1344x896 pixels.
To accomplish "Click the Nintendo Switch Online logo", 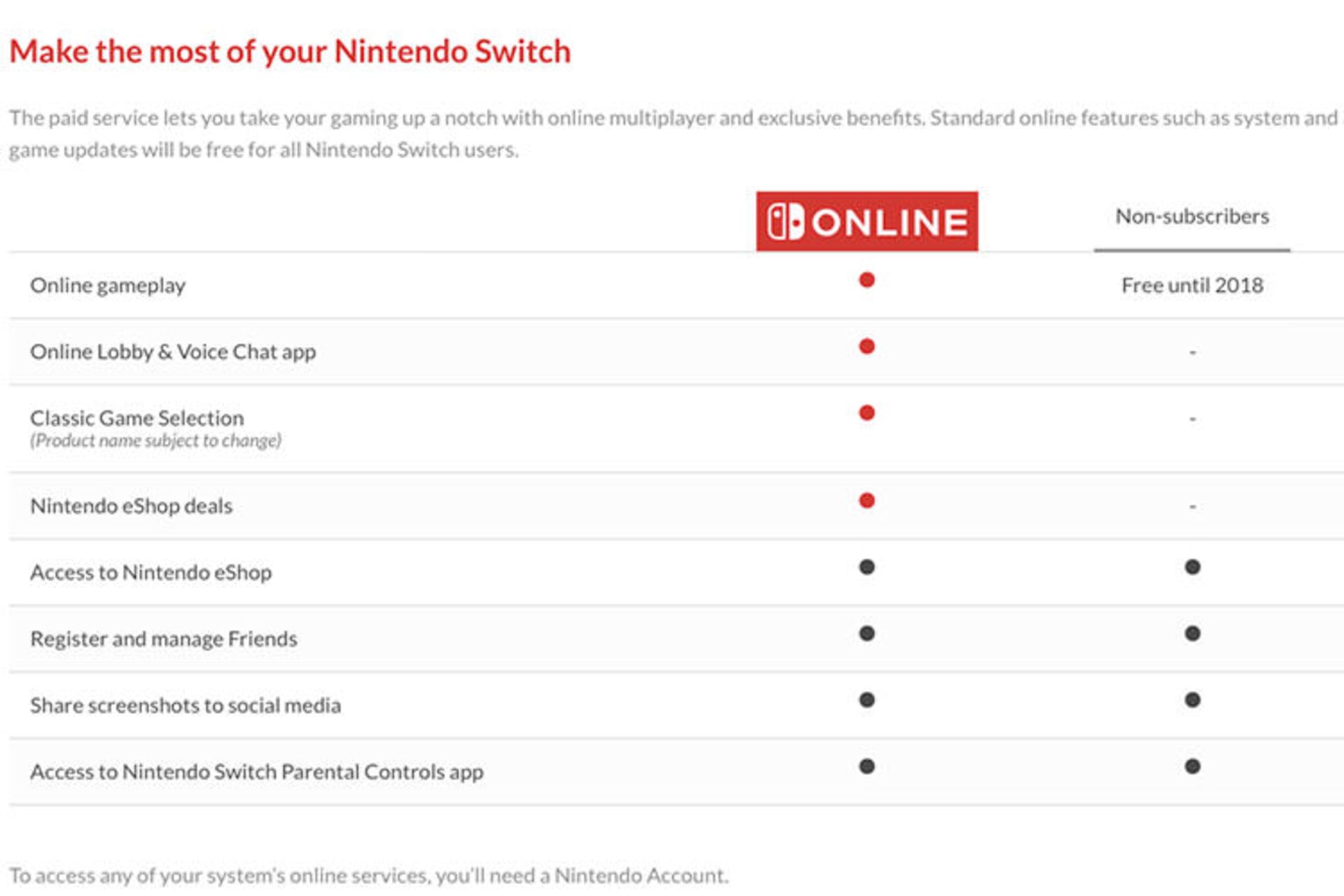I will click(x=867, y=221).
